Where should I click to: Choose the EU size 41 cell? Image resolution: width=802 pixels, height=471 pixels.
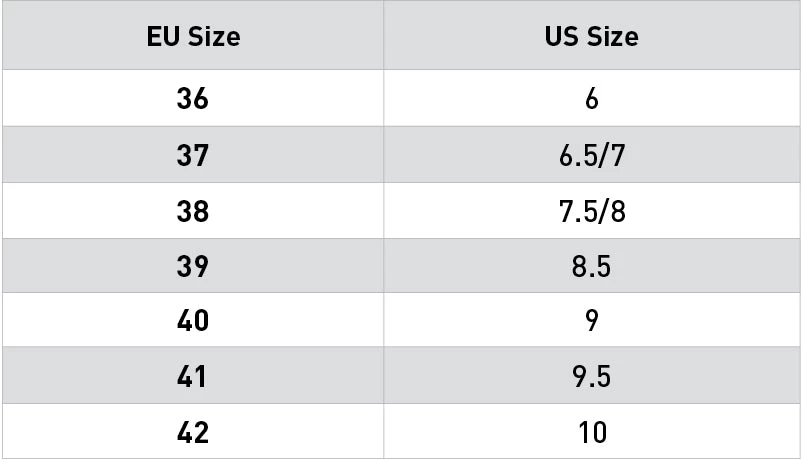pos(193,377)
